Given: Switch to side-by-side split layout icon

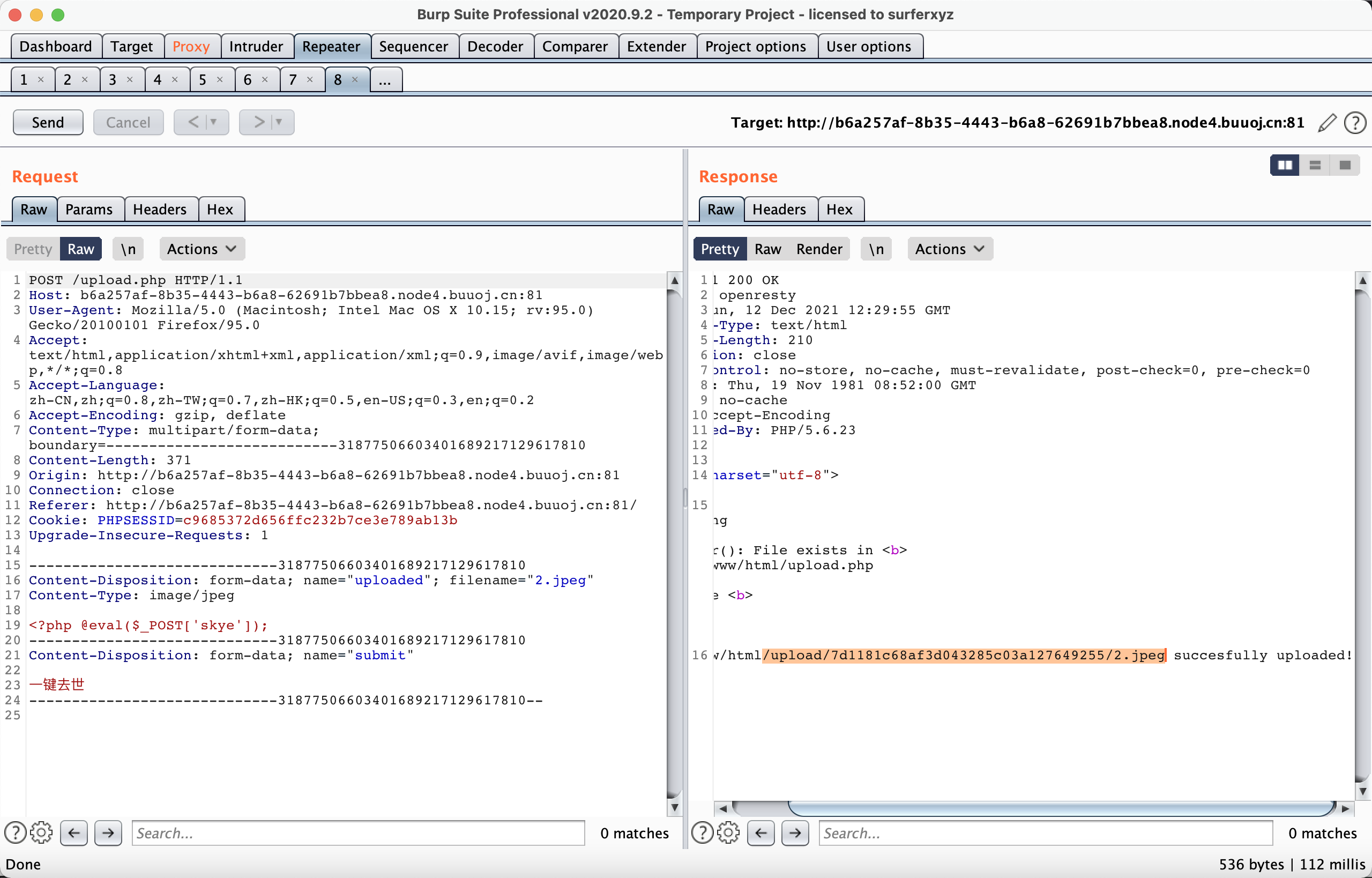Looking at the screenshot, I should point(1285,165).
